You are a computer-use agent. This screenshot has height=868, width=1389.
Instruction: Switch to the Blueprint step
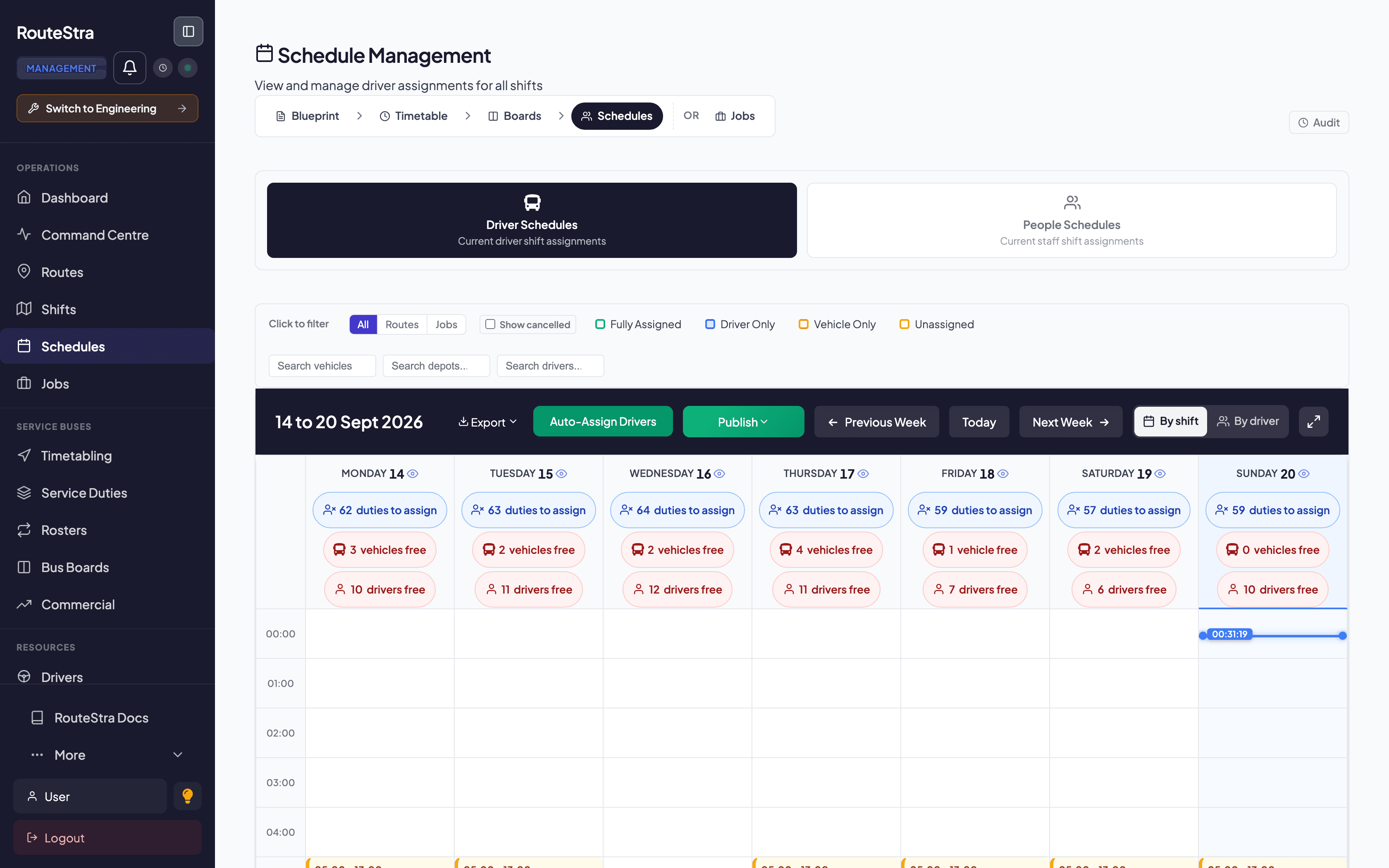click(x=308, y=116)
